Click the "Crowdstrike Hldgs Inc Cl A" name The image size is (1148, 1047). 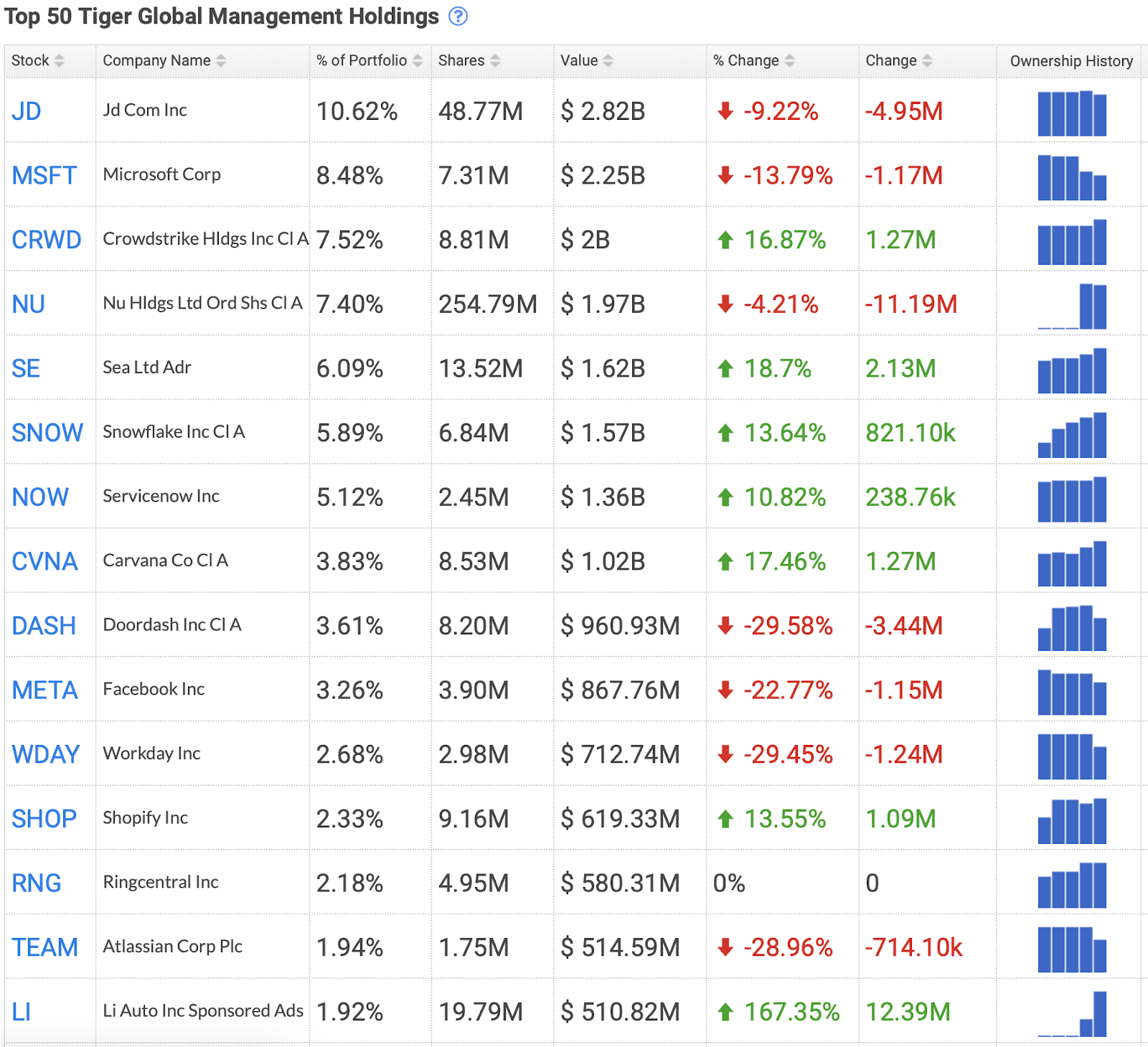point(206,239)
